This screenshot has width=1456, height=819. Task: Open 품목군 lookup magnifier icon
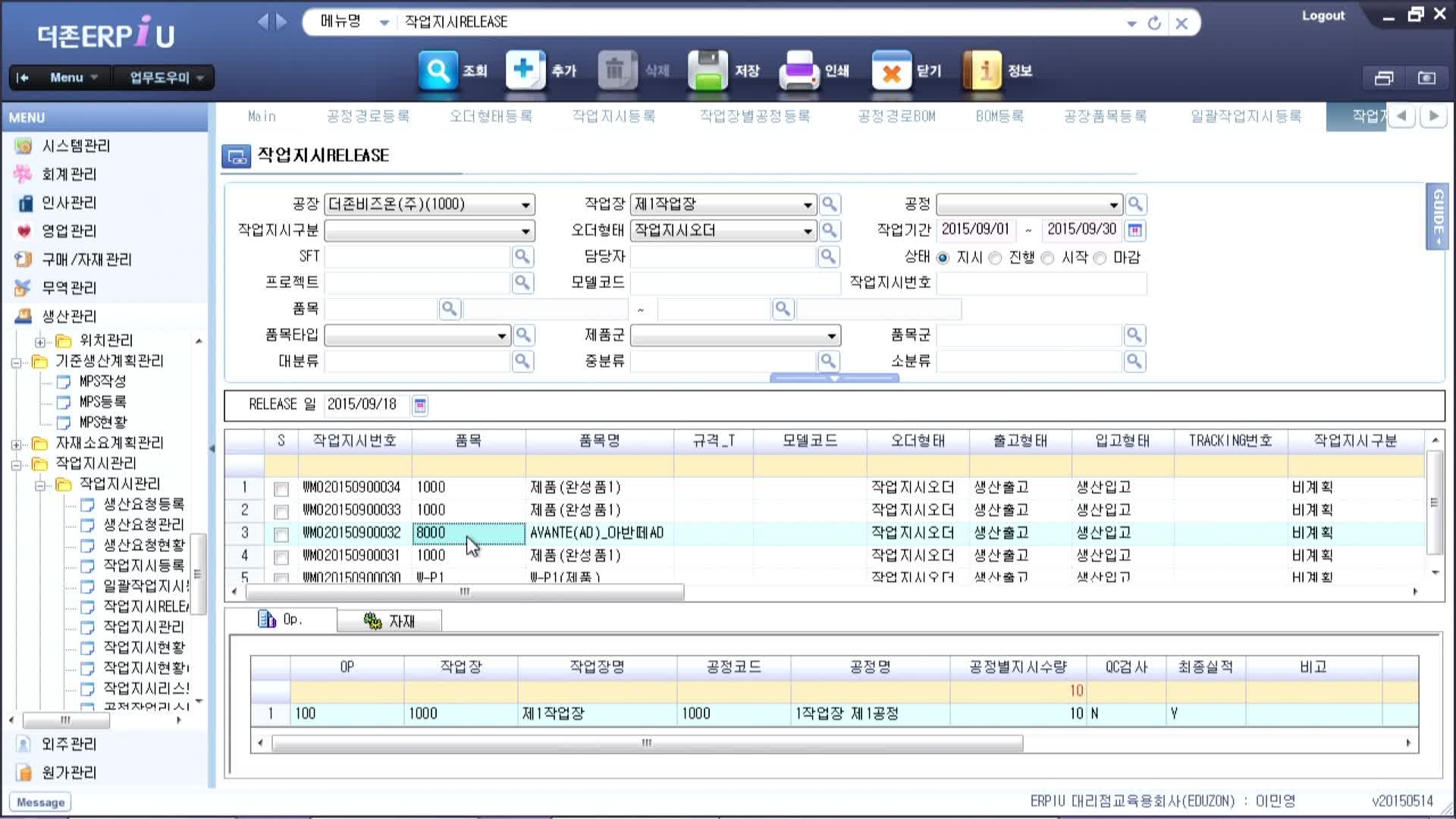[1134, 334]
